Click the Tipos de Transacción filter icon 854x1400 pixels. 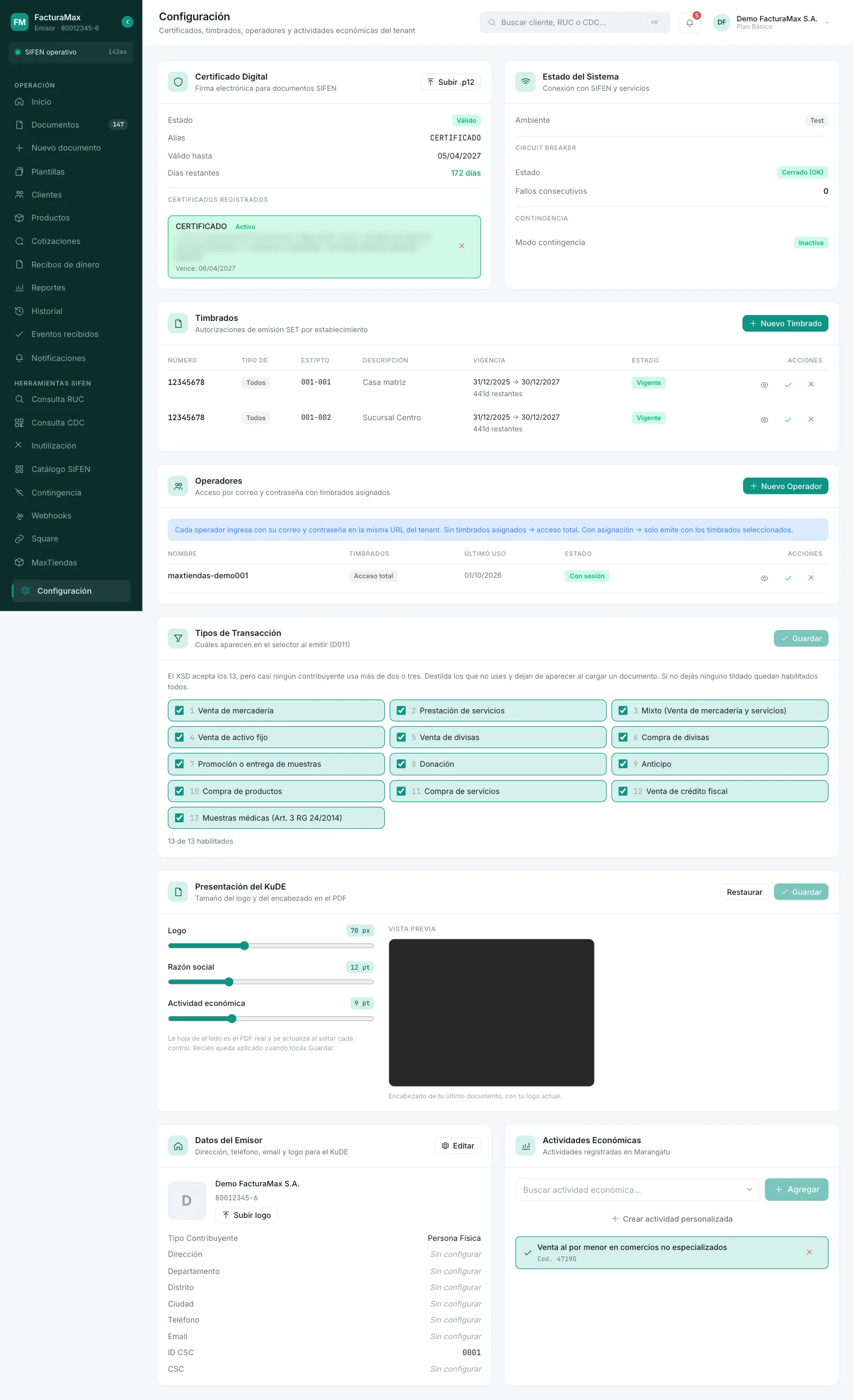pyautogui.click(x=178, y=639)
